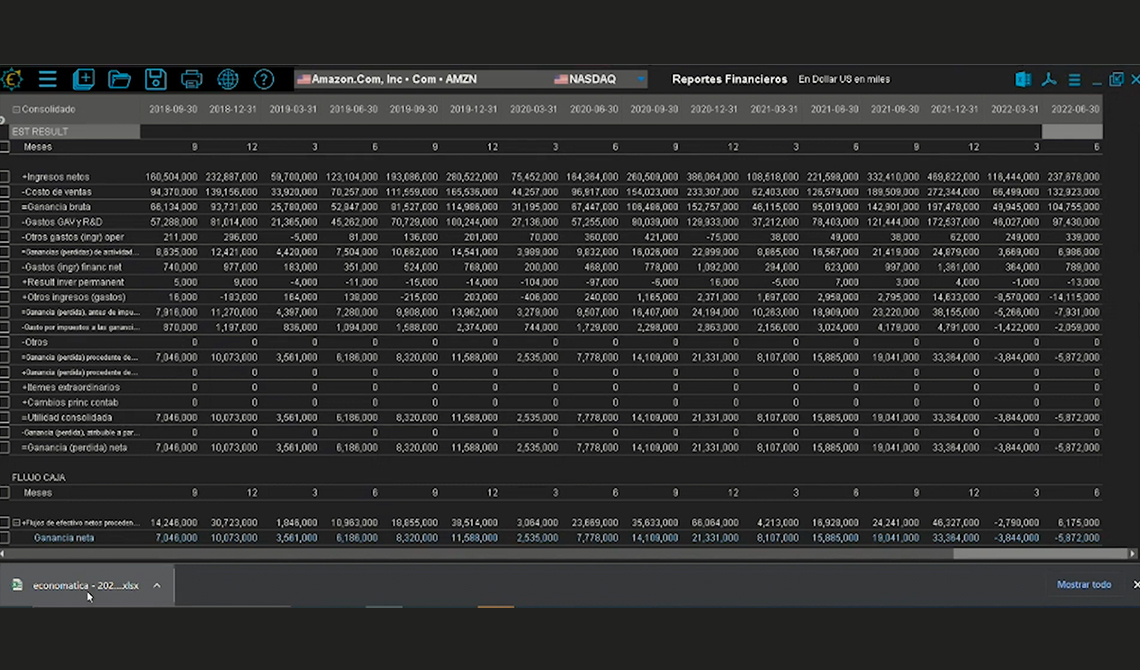Click Ingresos netos value 469,822,000
The image size is (1140, 670).
[955, 177]
